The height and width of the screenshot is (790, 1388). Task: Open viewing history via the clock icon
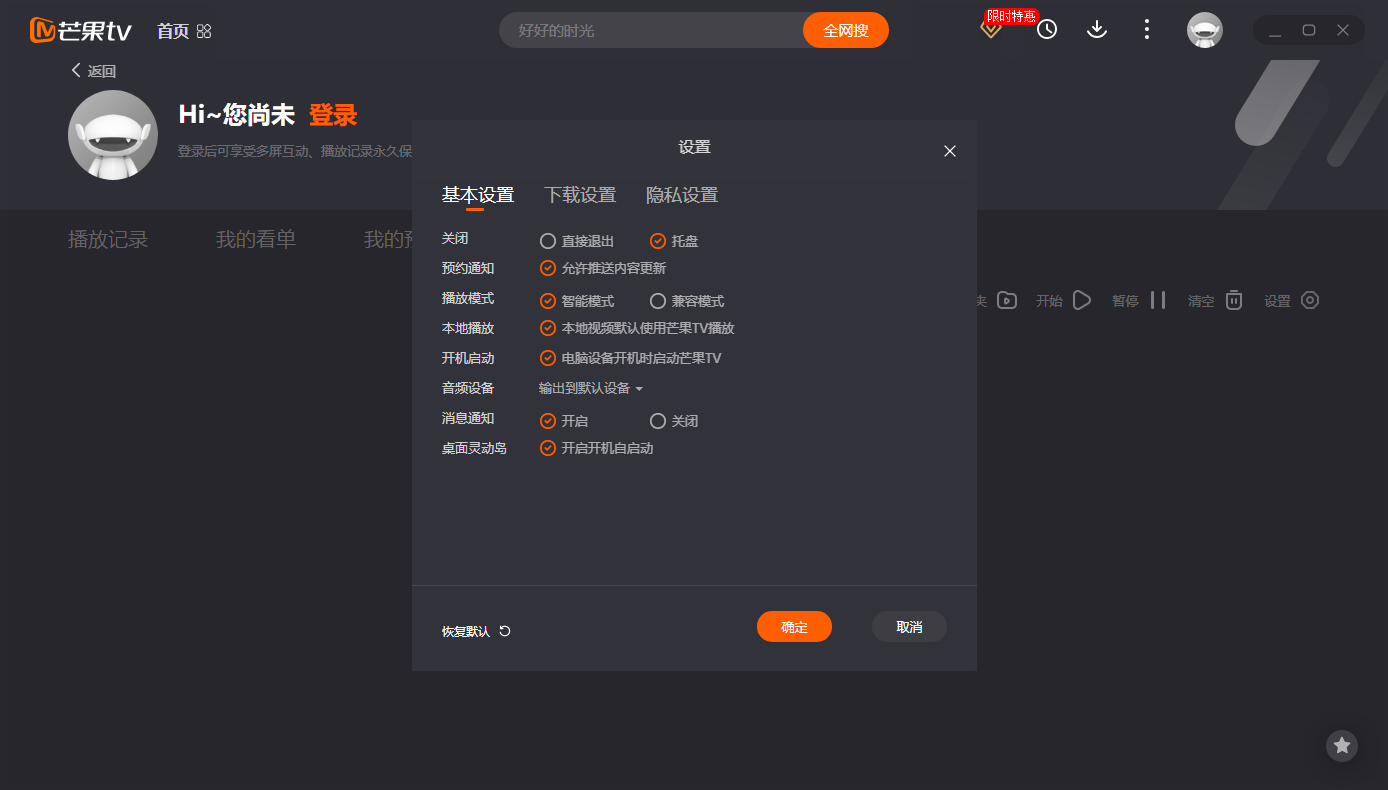(x=1046, y=30)
